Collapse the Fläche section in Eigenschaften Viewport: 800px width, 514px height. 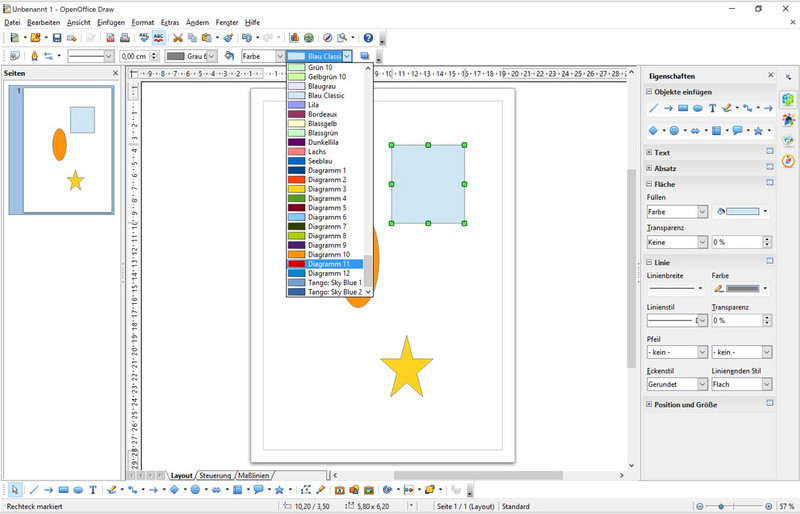coord(651,184)
